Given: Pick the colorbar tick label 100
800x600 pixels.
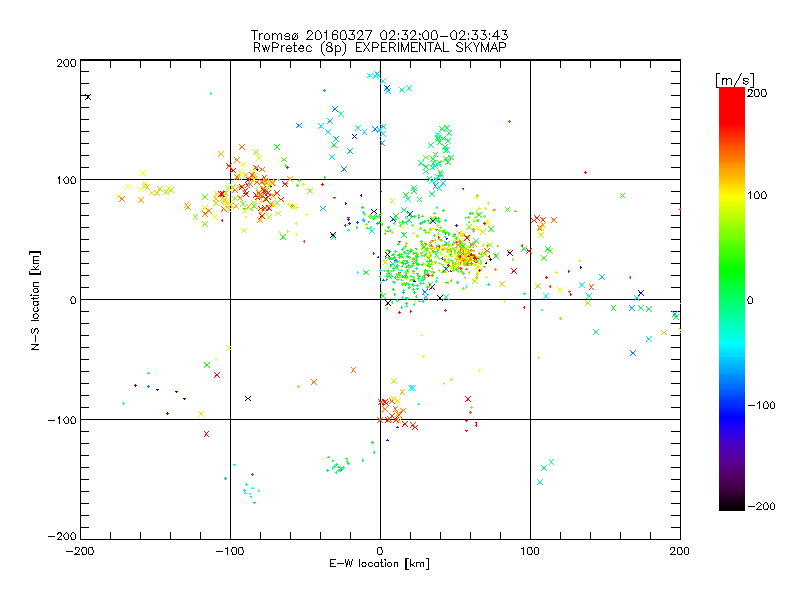Looking at the screenshot, I should point(757,195).
